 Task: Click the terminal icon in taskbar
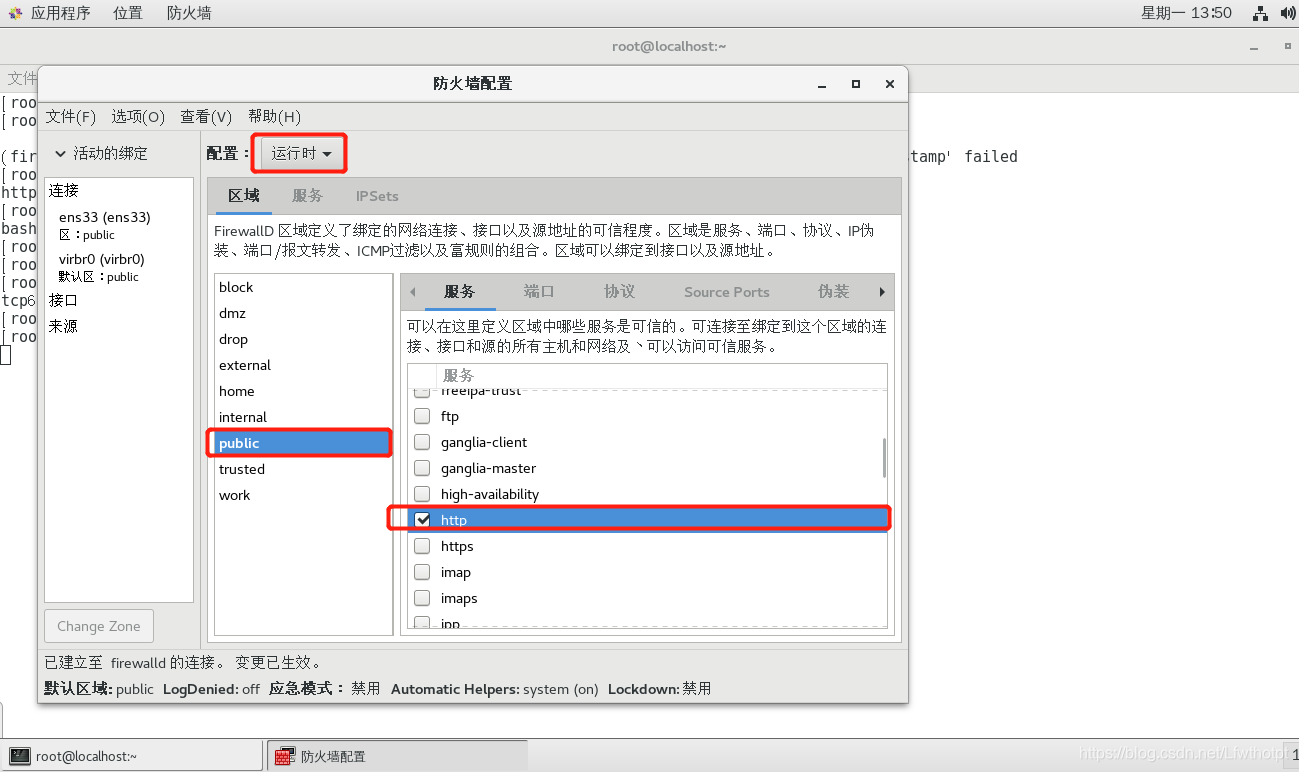(x=19, y=756)
